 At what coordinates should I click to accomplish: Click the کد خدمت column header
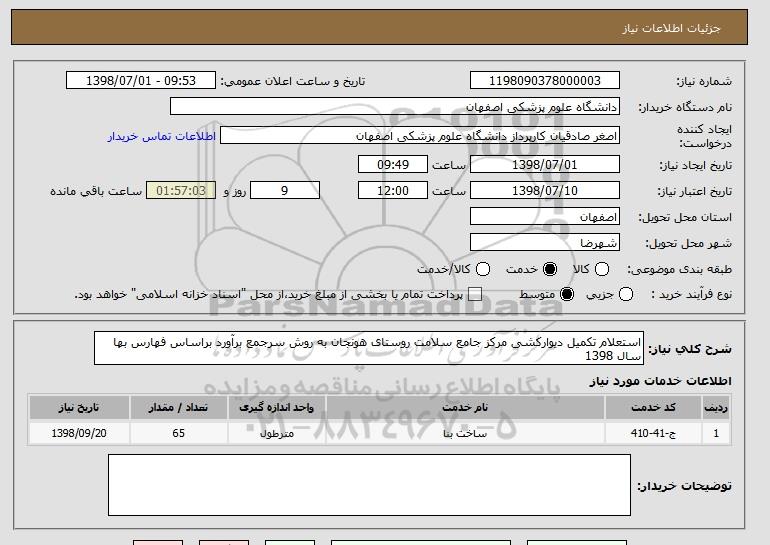click(x=653, y=408)
